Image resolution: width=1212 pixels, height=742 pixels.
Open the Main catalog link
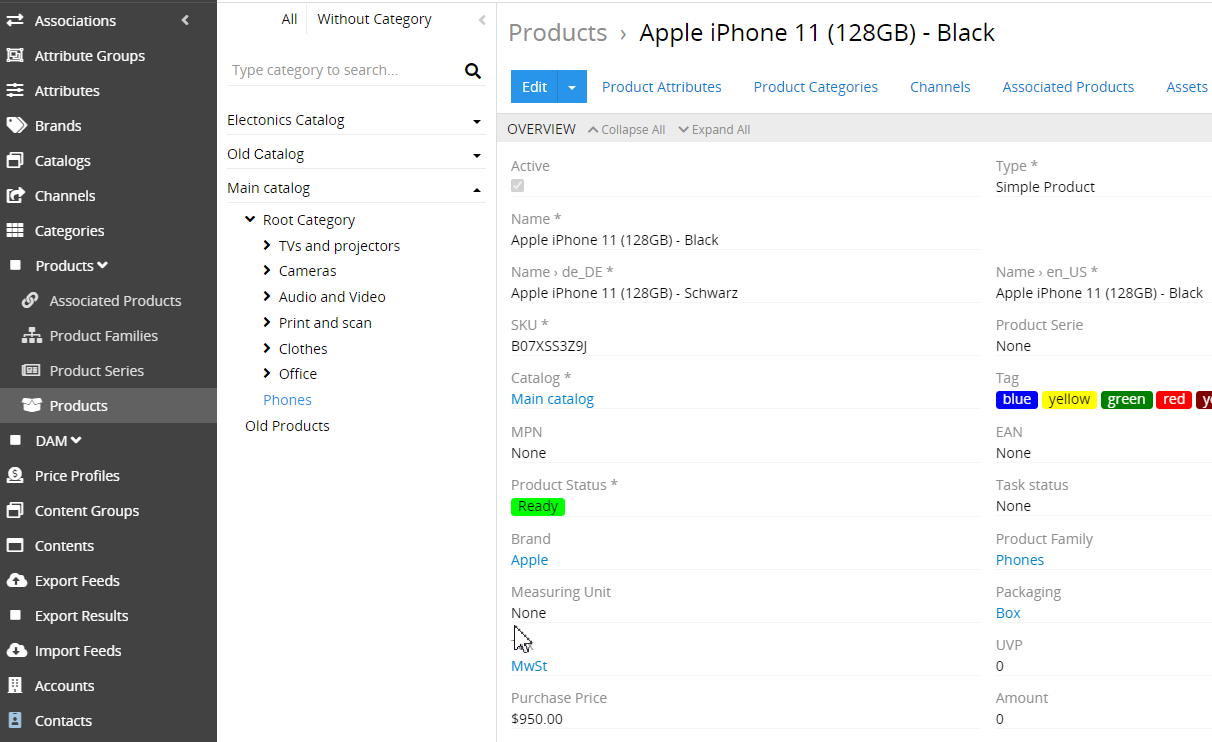tap(552, 399)
